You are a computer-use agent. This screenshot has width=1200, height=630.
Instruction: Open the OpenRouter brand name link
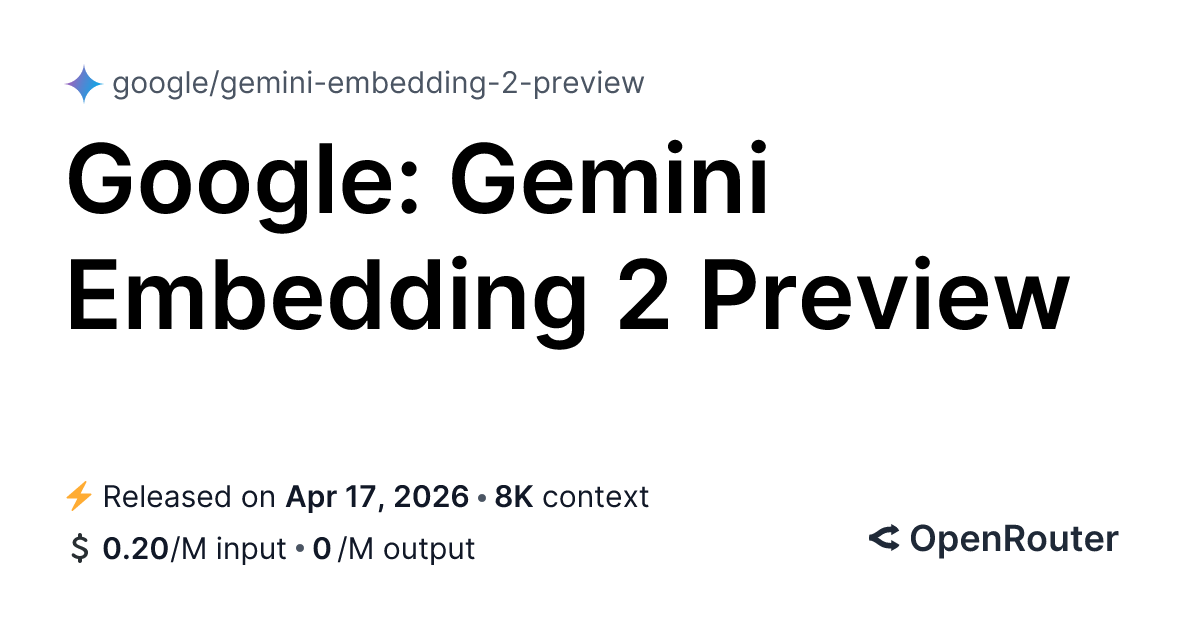pyautogui.click(x=1013, y=539)
